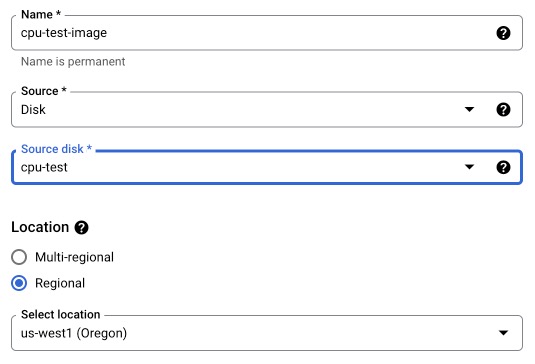Click arrow icon in Select location field

pyautogui.click(x=503, y=333)
